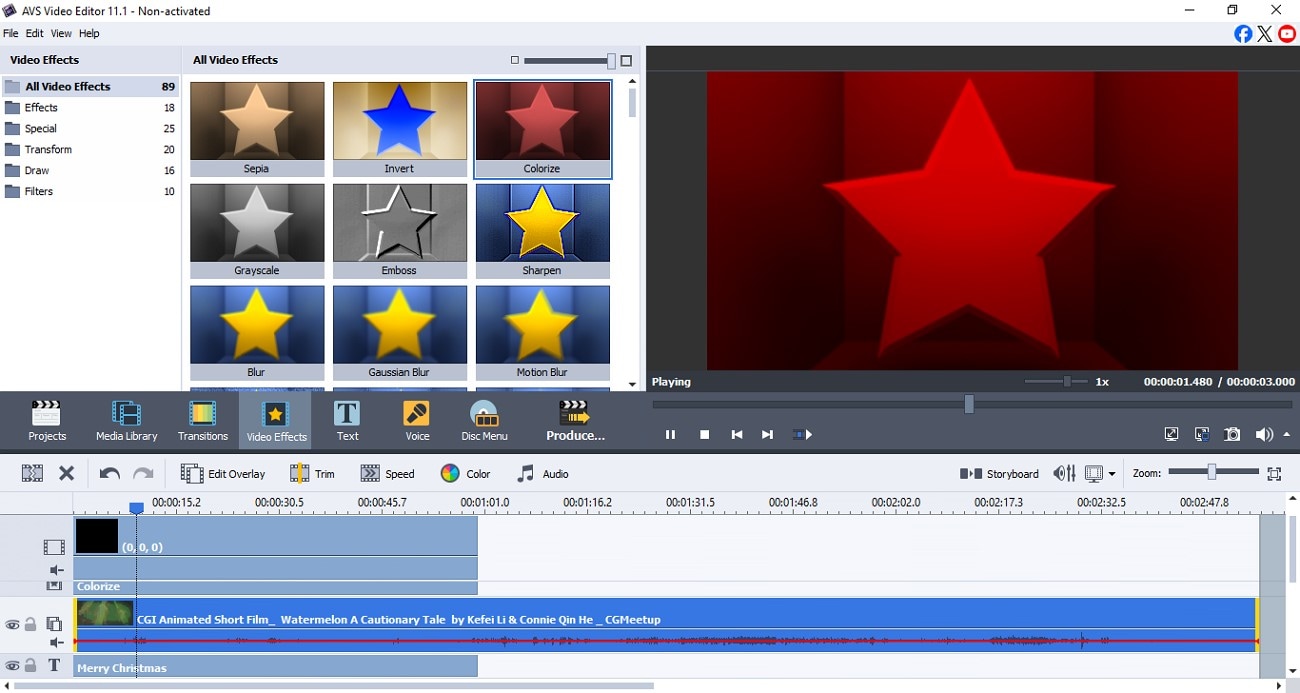Lock the text track

click(x=31, y=666)
